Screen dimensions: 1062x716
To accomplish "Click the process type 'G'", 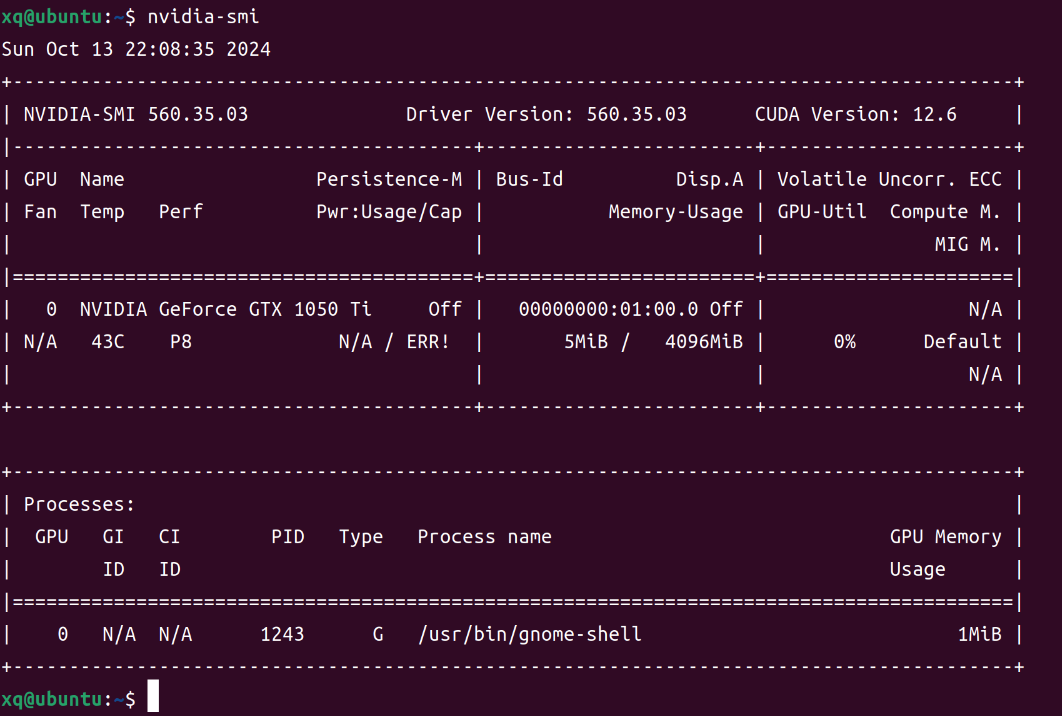I will pyautogui.click(x=378, y=634).
